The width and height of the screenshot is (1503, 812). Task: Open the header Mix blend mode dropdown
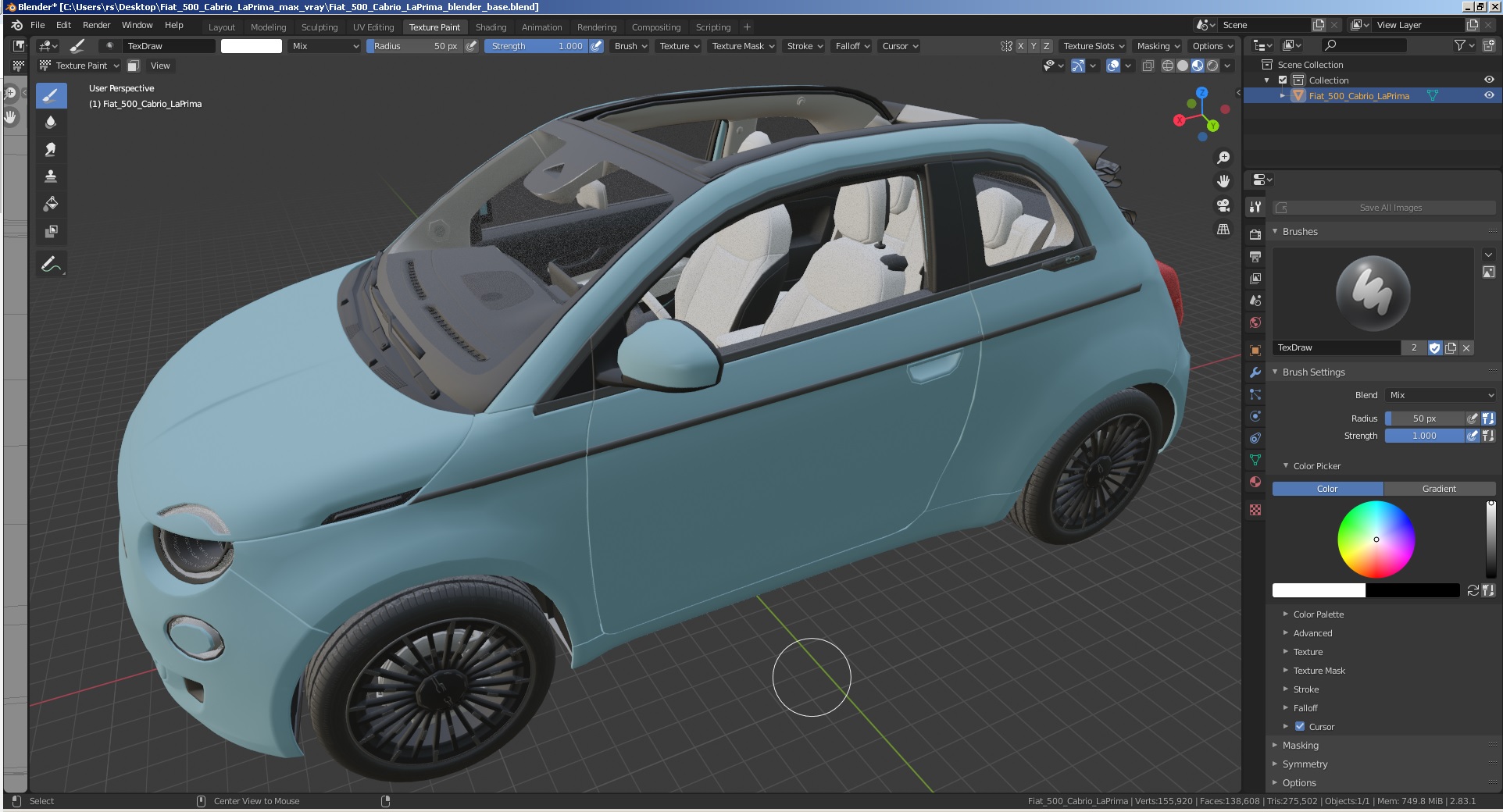[324, 46]
